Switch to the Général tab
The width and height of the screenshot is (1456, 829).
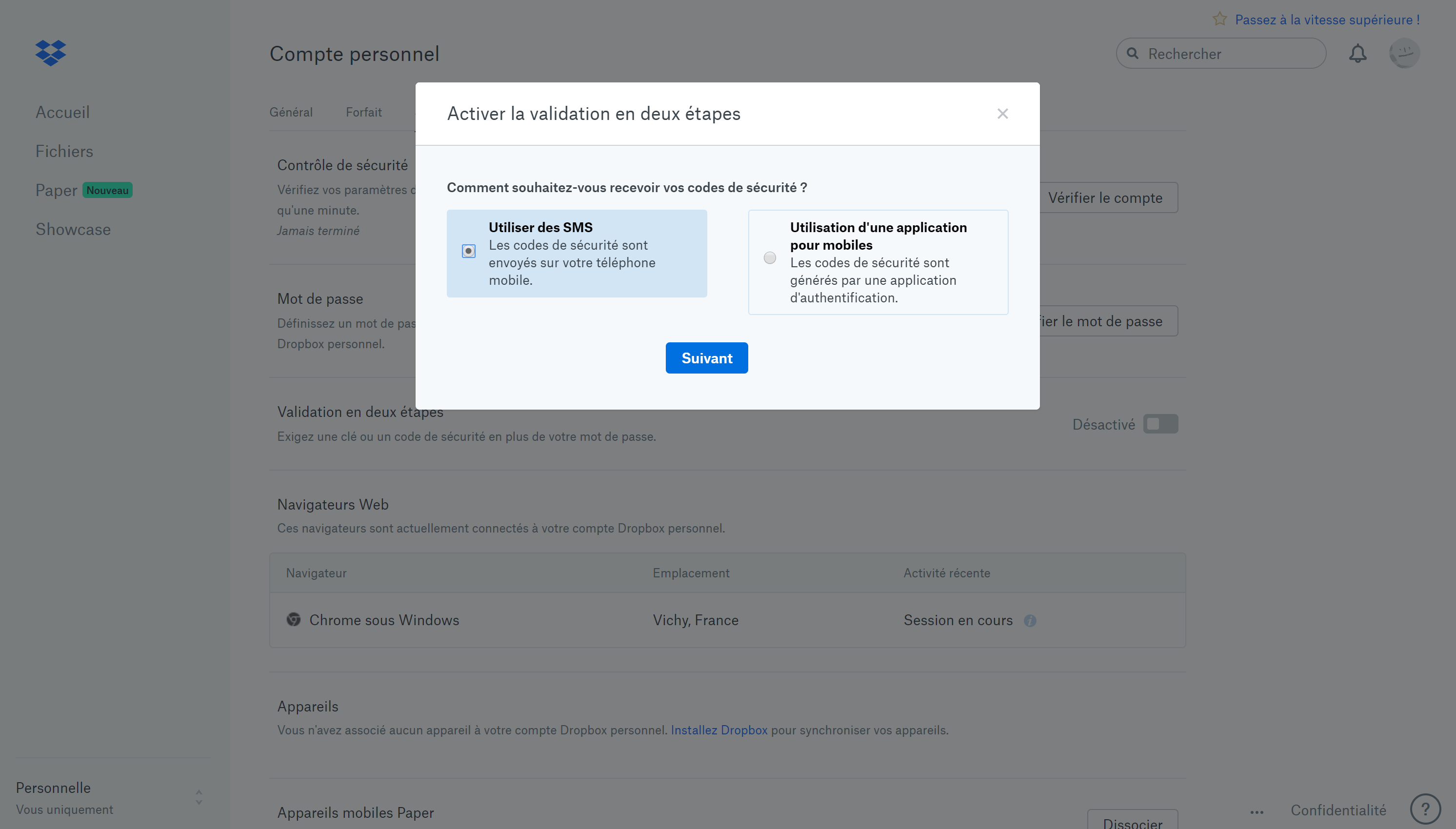(x=291, y=112)
